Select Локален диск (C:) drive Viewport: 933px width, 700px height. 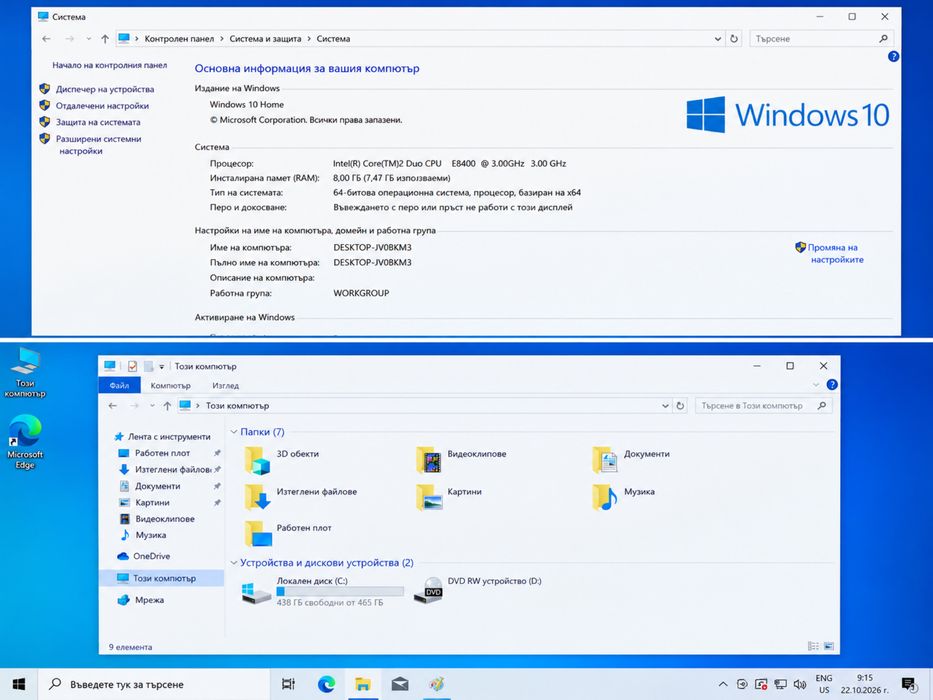pos(323,591)
